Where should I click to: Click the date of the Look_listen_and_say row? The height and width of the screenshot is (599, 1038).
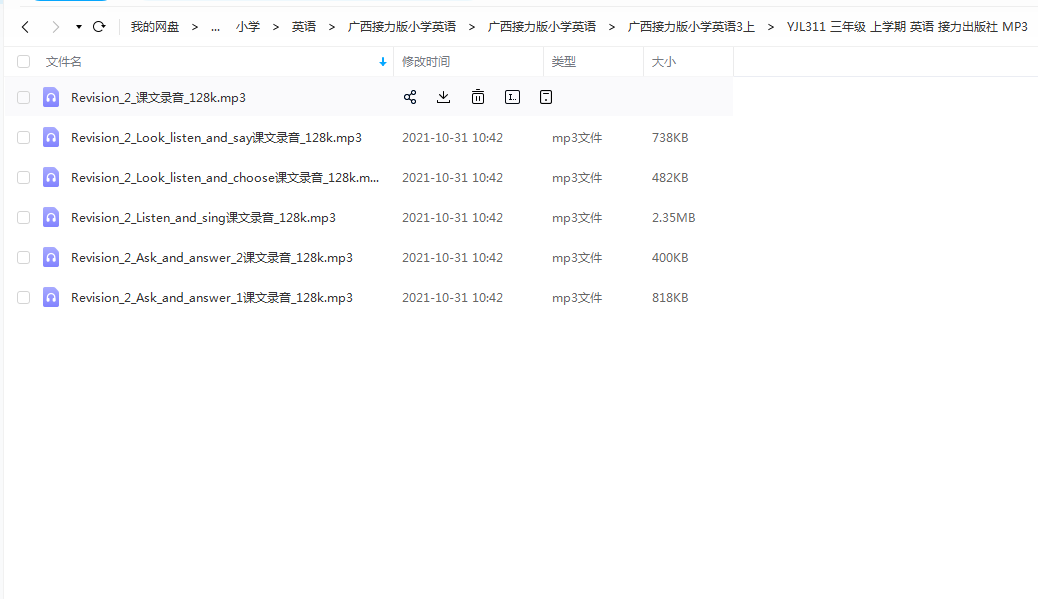pyautogui.click(x=452, y=138)
